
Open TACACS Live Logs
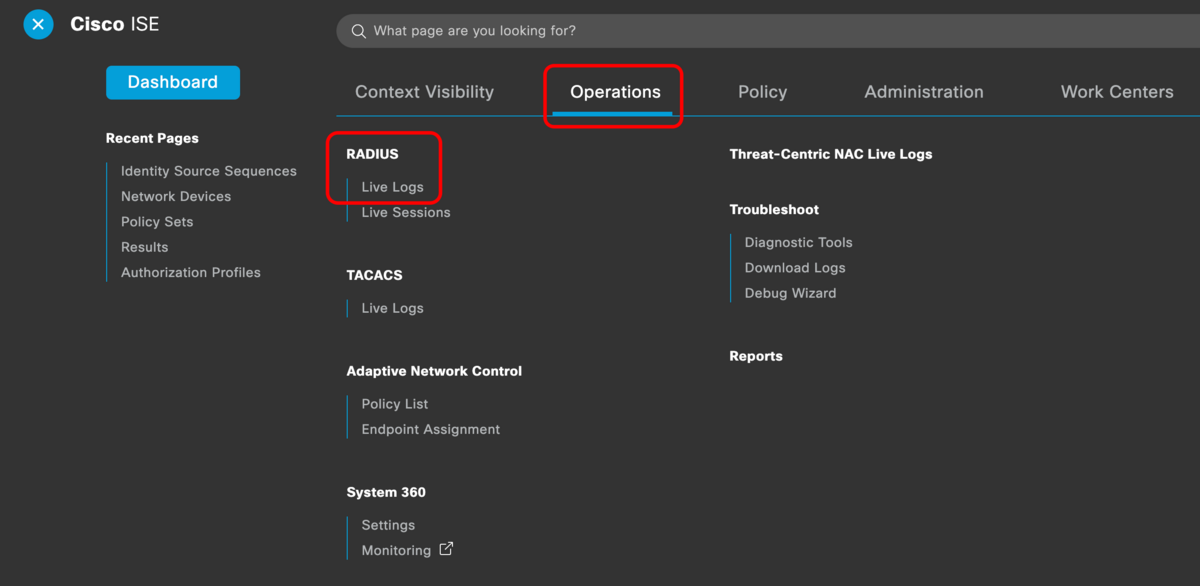coord(392,308)
